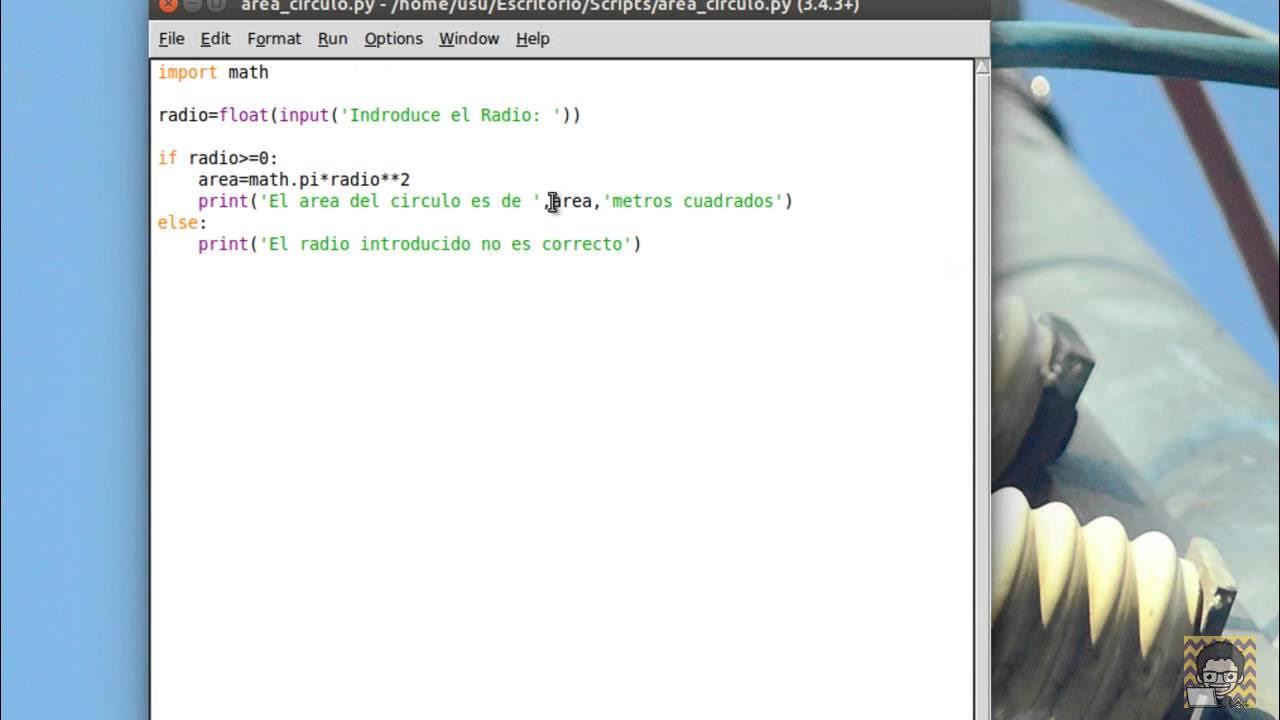This screenshot has width=1280, height=720.
Task: Click 'El radio introducido no es correcto' string
Action: pyautogui.click(x=445, y=244)
